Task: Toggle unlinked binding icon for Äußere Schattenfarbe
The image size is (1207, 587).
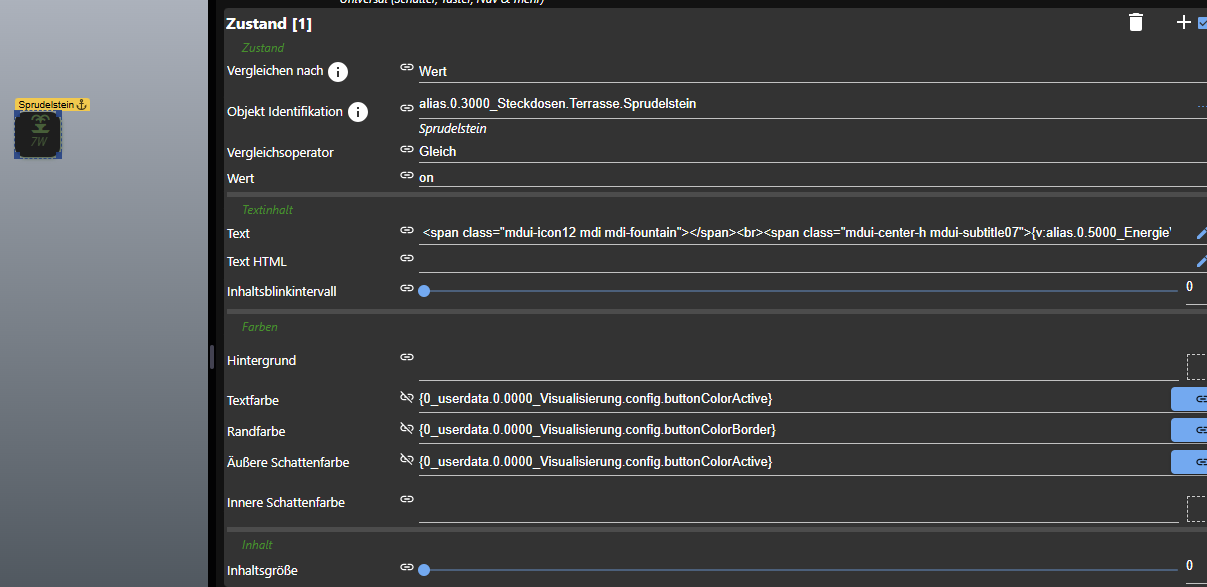Action: pyautogui.click(x=406, y=459)
